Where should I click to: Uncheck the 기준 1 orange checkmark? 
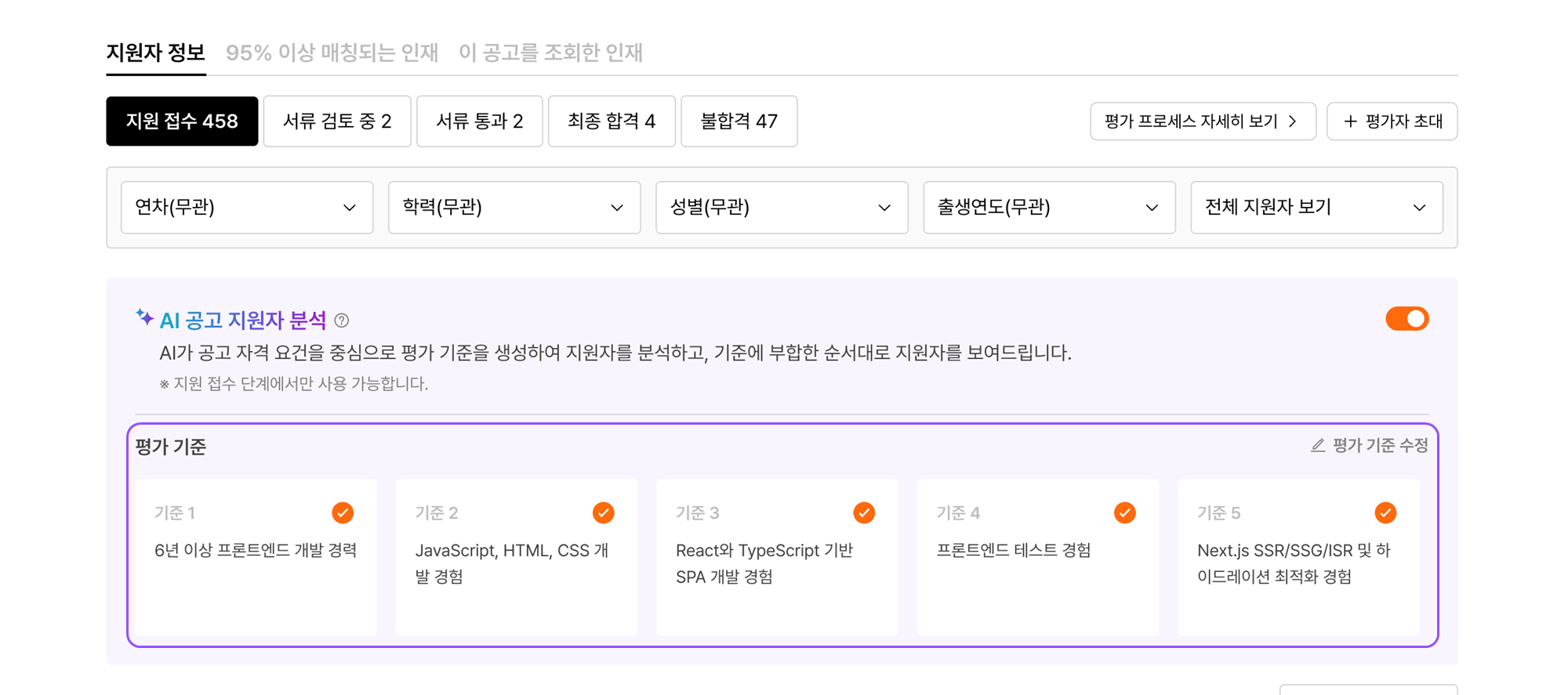pyautogui.click(x=343, y=513)
